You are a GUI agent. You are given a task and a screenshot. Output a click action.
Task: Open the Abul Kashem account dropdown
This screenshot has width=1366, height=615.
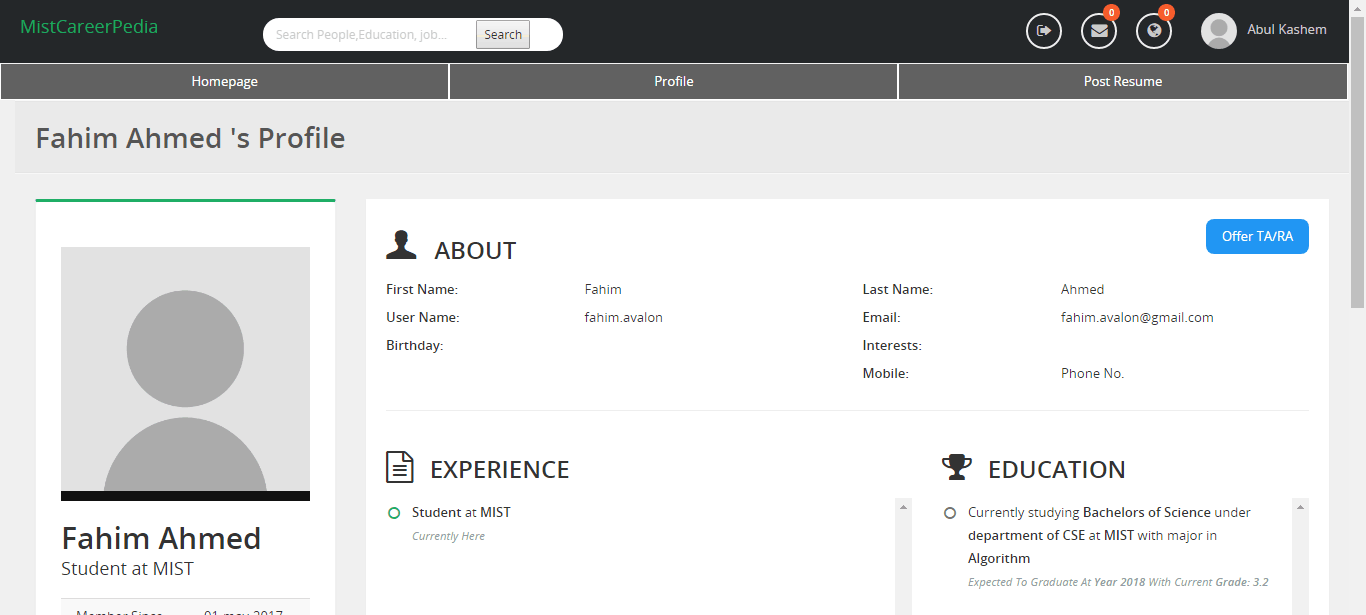1286,30
